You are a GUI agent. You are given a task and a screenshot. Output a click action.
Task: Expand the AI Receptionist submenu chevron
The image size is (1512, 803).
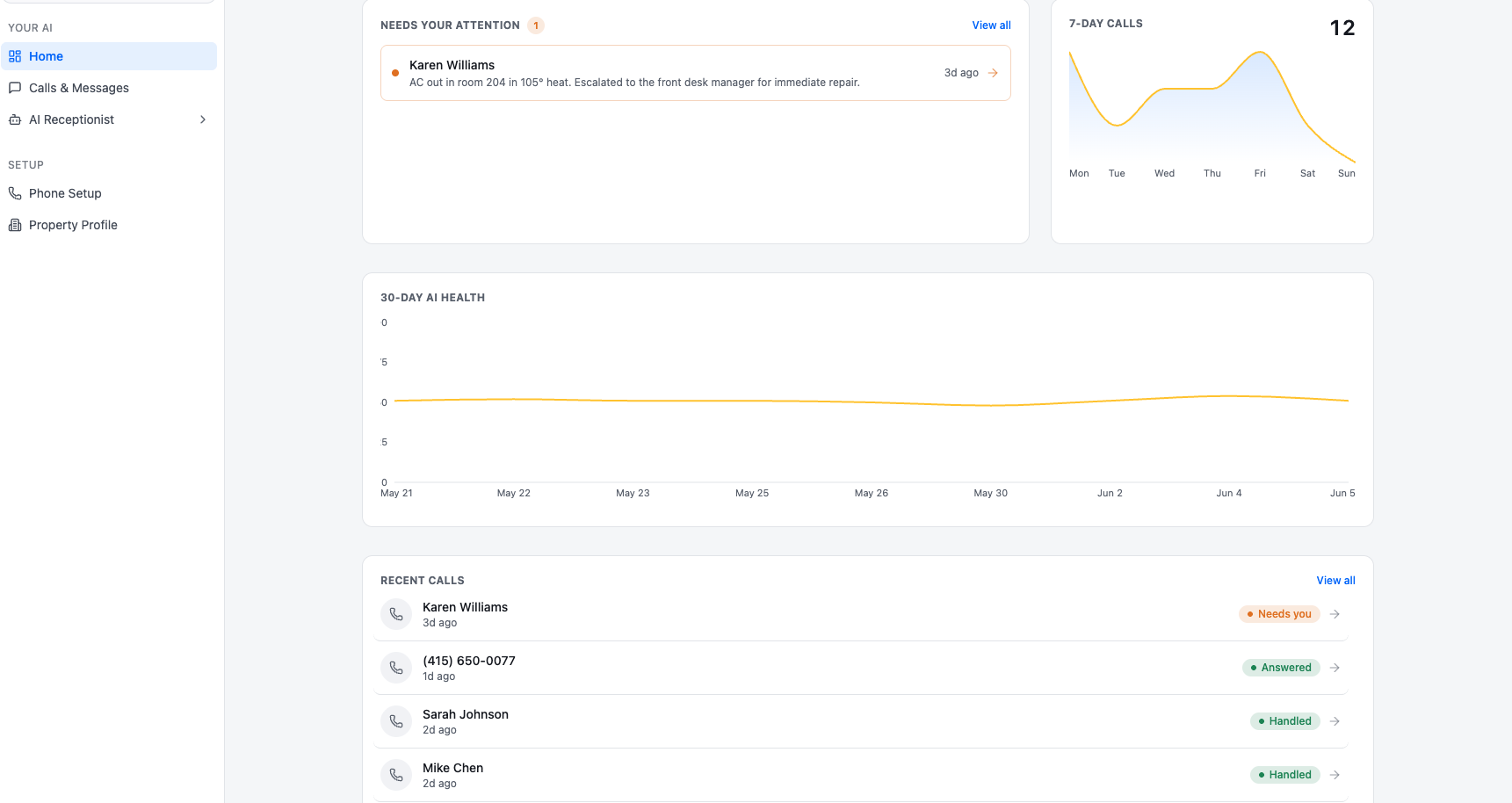point(203,119)
